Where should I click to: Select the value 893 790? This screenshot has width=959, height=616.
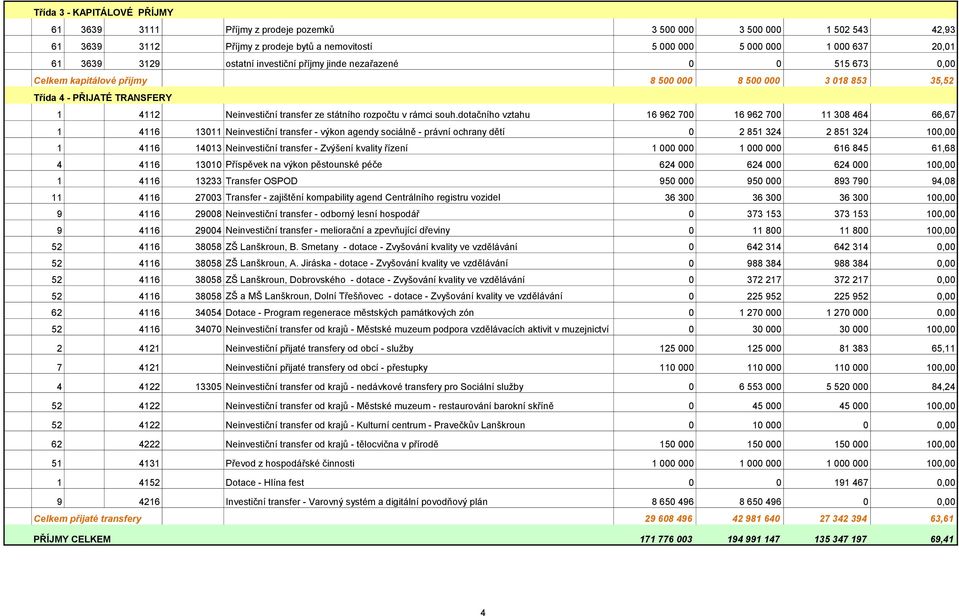(851, 181)
